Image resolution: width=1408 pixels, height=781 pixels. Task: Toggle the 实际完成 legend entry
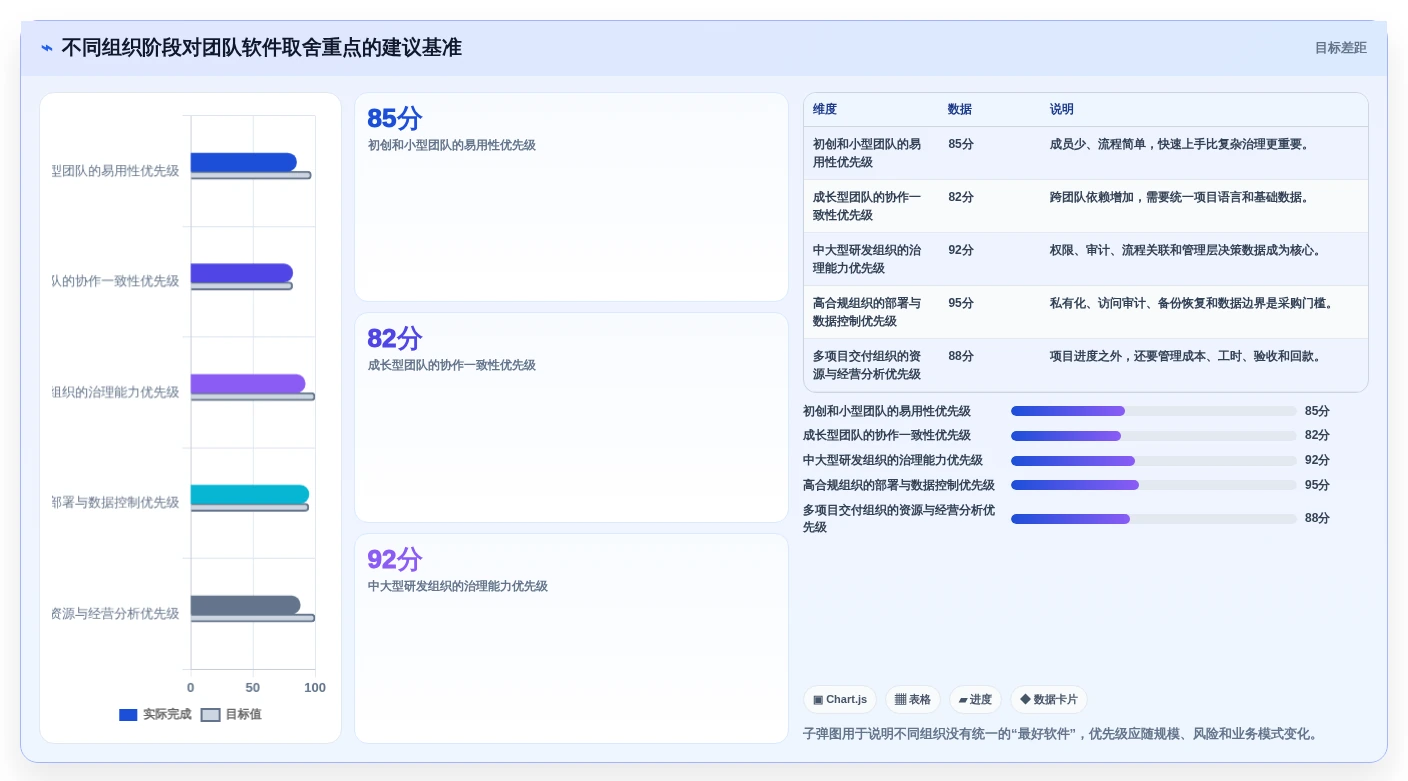pos(155,714)
